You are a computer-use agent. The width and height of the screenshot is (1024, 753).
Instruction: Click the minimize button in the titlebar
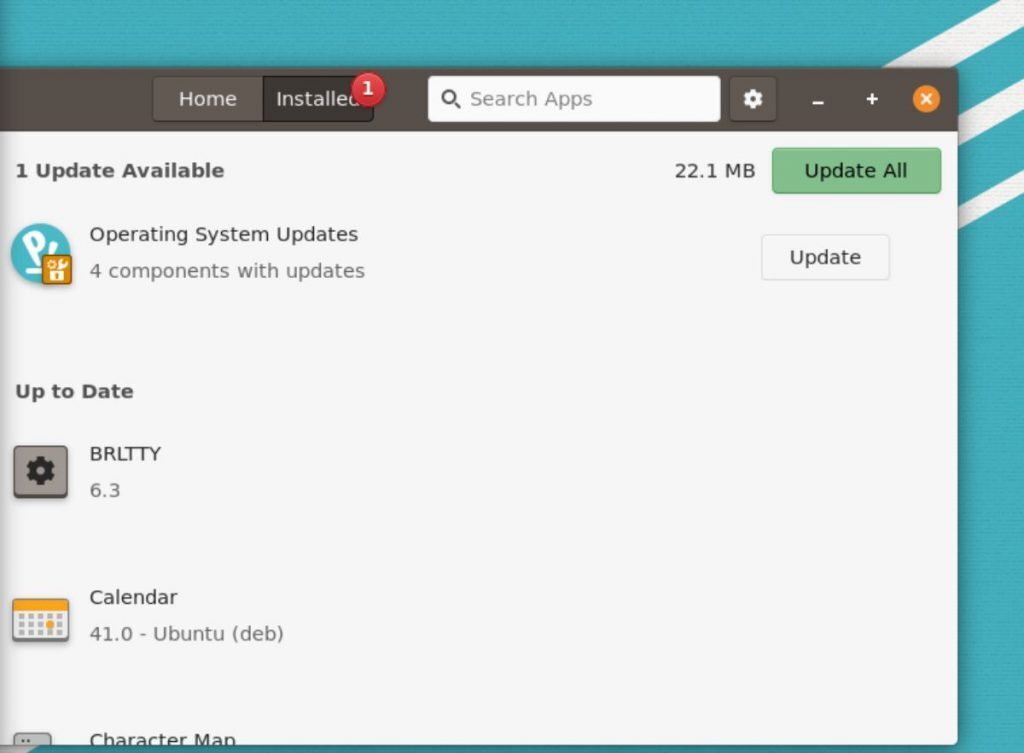pos(818,99)
